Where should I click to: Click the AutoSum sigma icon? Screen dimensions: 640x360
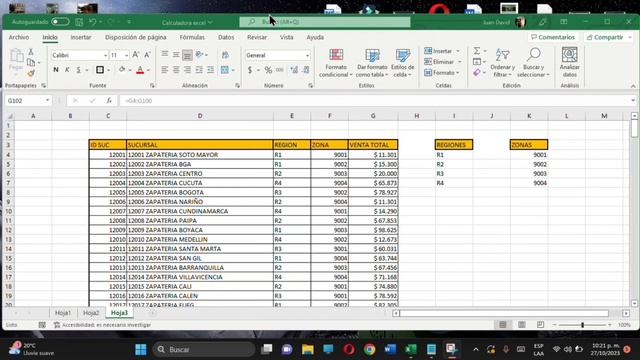pyautogui.click(x=477, y=51)
